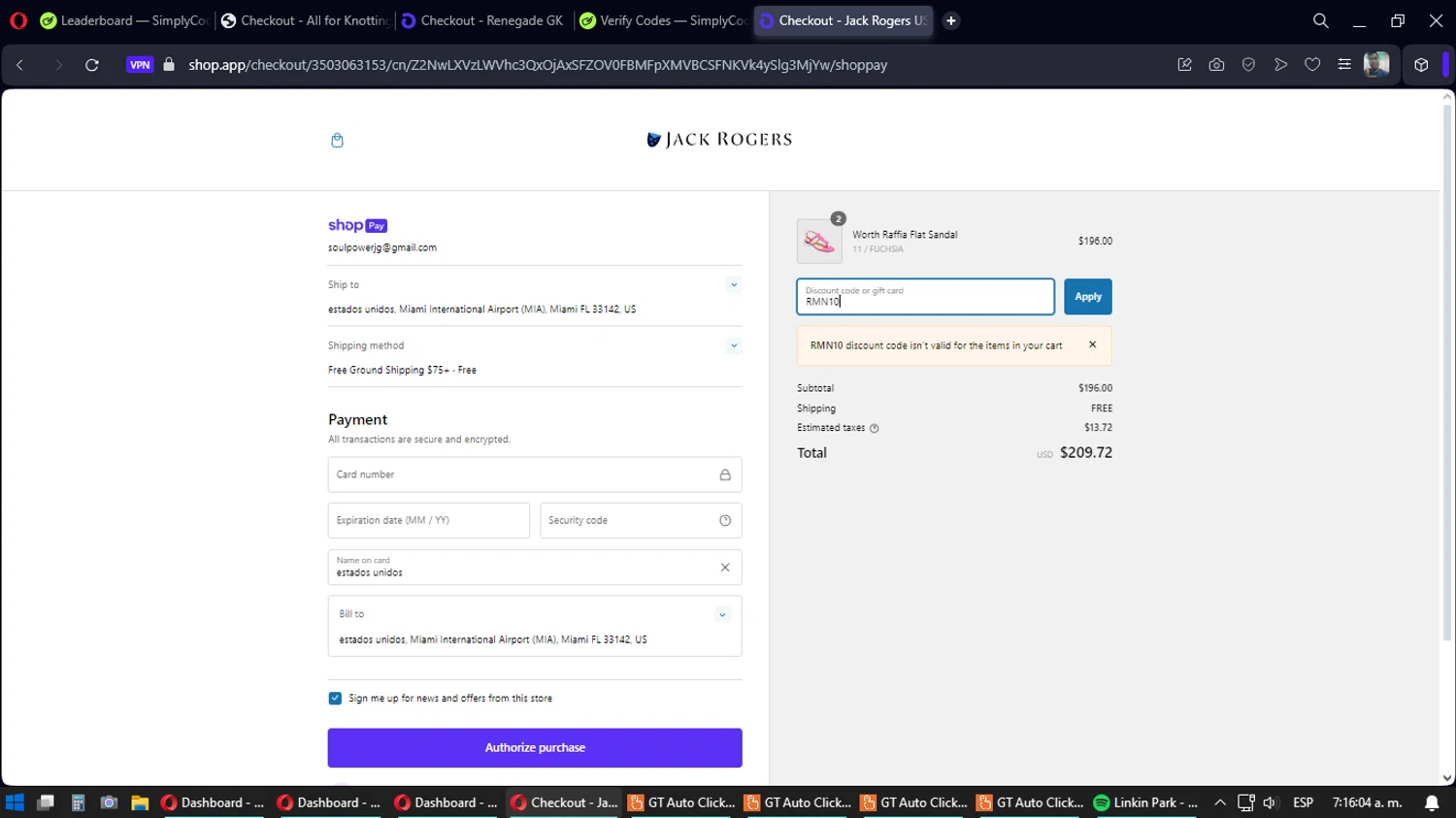The image size is (1456, 818).
Task: Open File Explorer from the taskbar
Action: (140, 802)
